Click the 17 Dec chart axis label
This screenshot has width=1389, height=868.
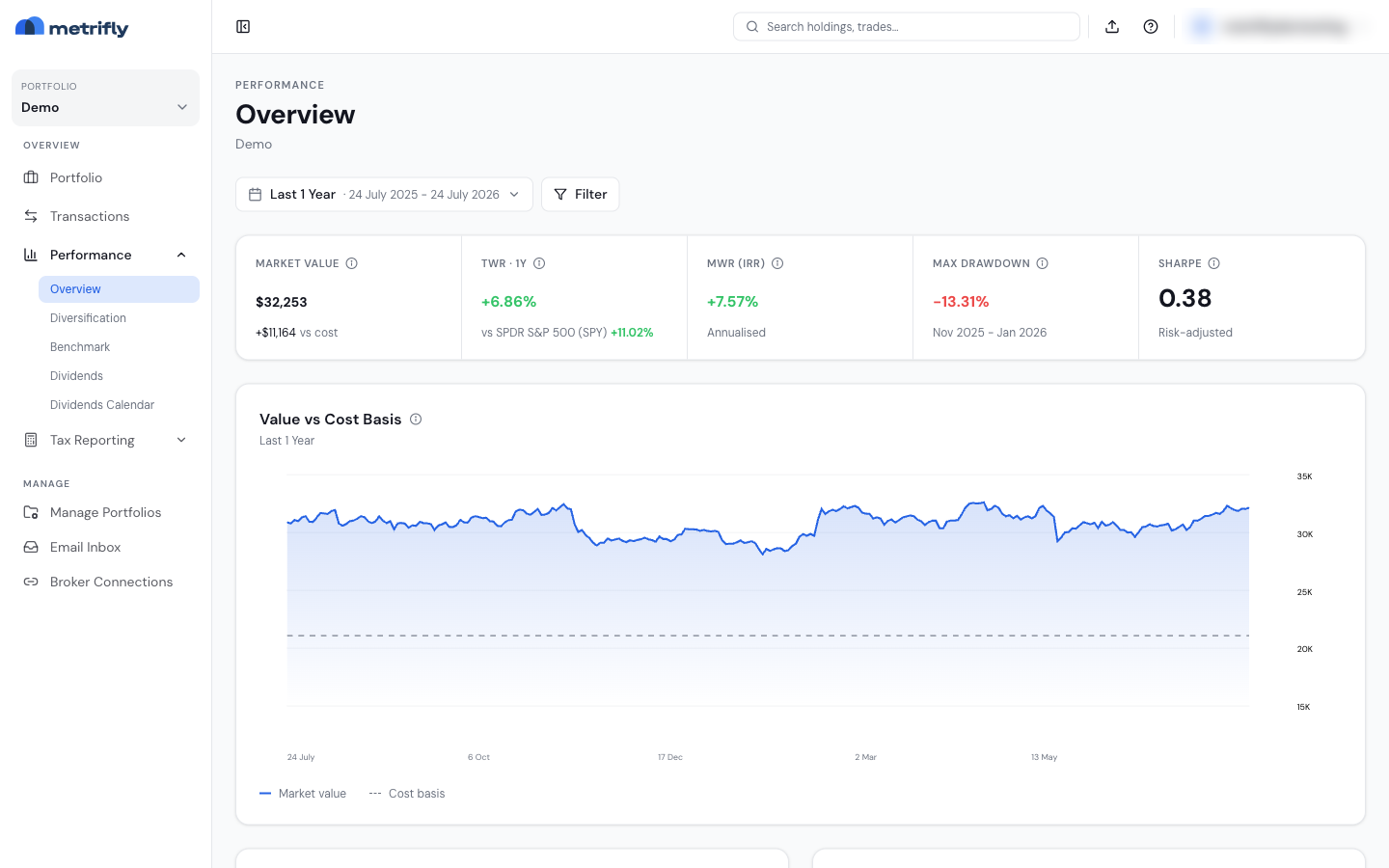[x=670, y=757]
